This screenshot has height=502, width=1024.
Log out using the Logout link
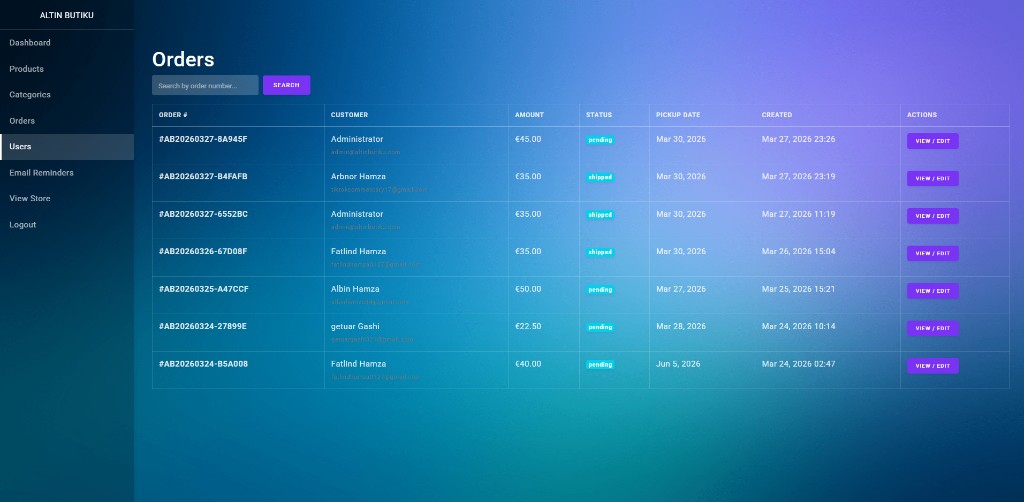coord(23,225)
